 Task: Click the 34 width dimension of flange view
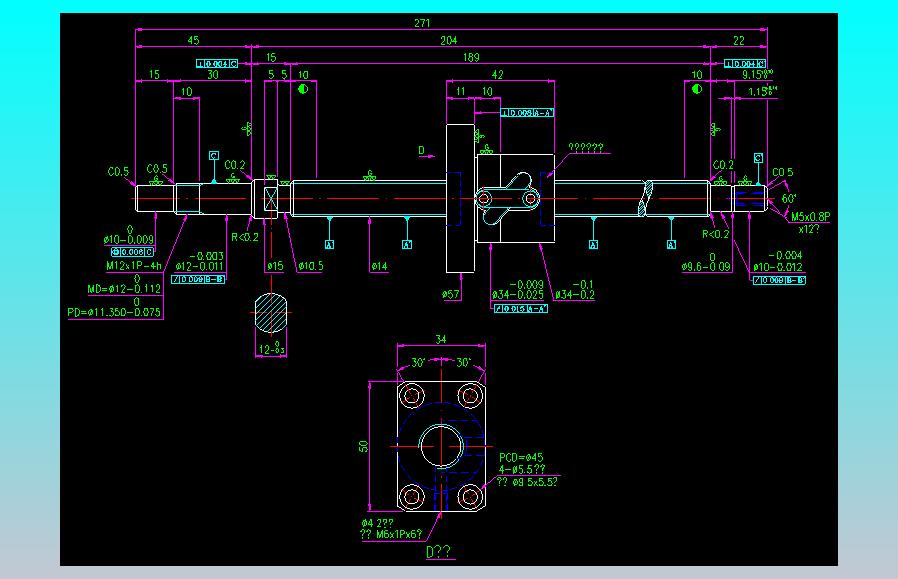coord(440,340)
